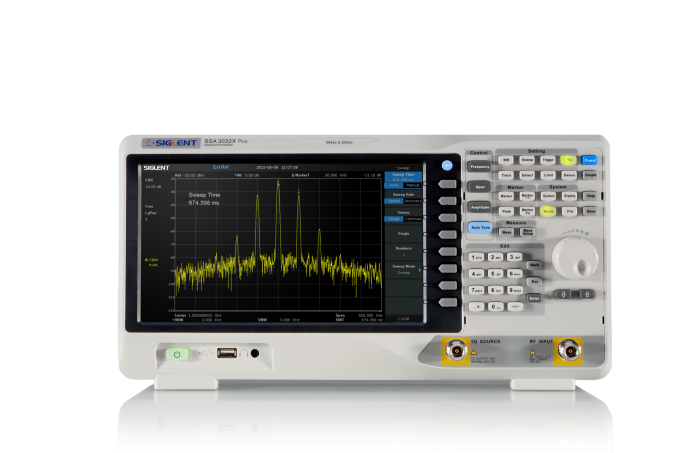This screenshot has width=700, height=453.
Task: Open the Numbers softkey setting
Action: point(404,251)
